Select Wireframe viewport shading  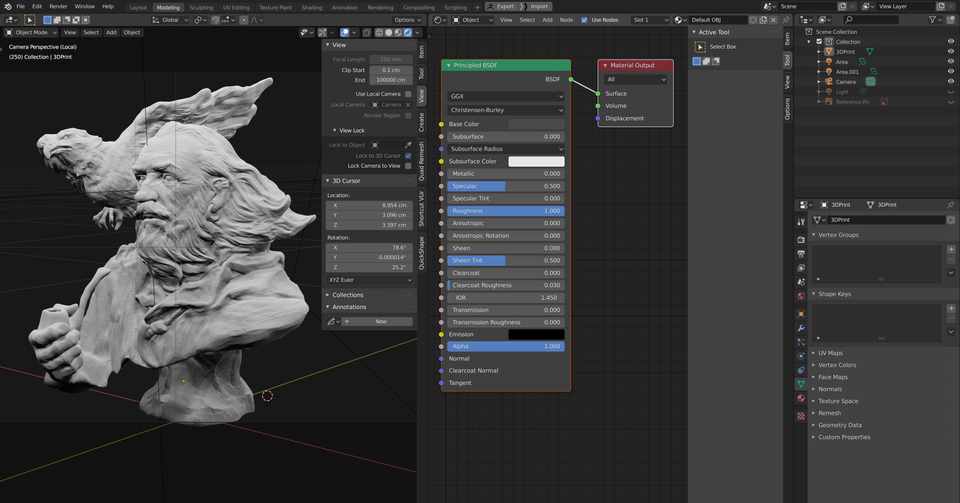tap(380, 32)
